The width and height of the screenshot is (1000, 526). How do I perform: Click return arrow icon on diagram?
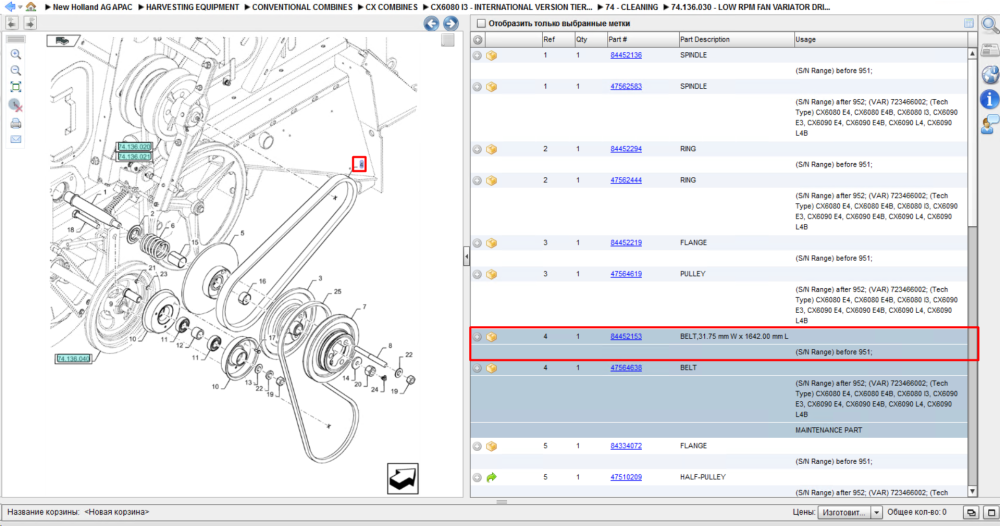pos(403,478)
